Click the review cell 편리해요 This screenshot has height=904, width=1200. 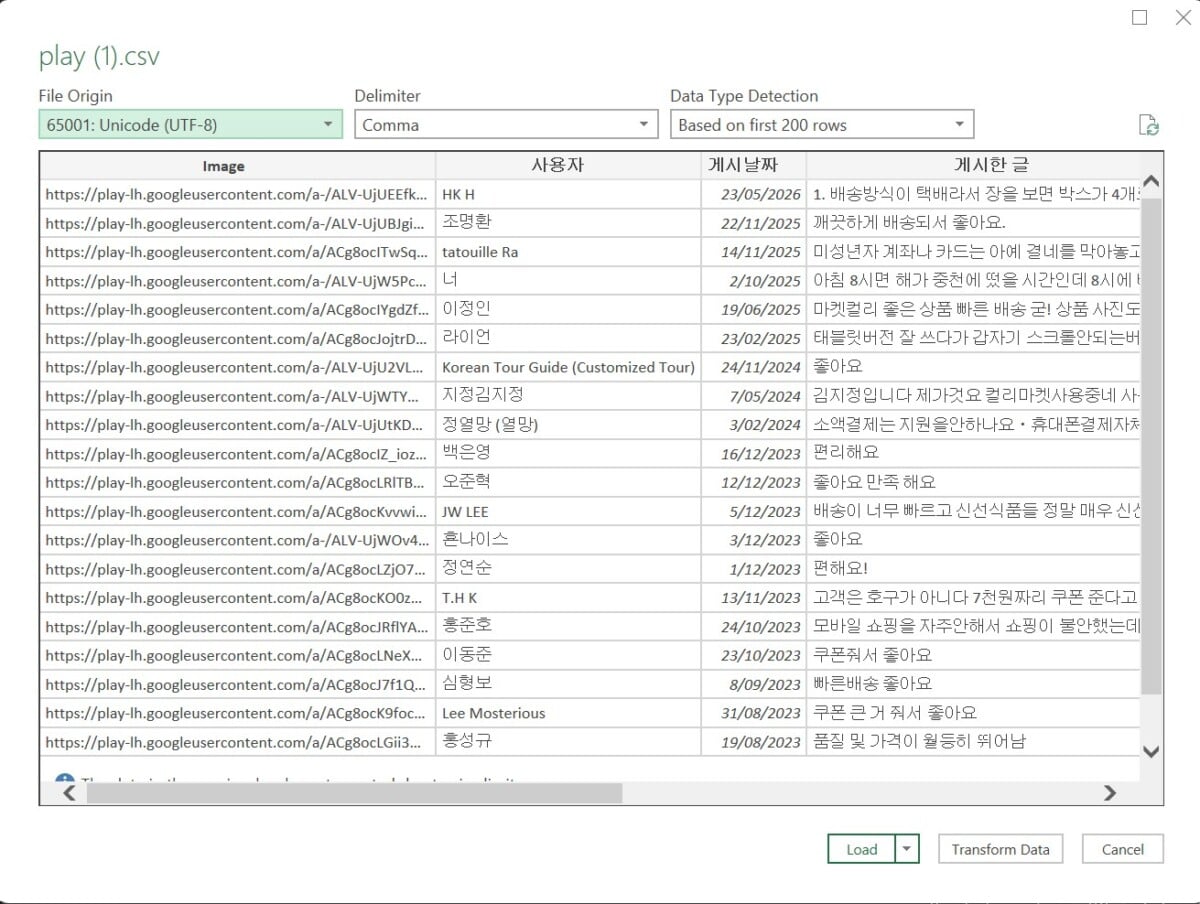[x=973, y=454]
